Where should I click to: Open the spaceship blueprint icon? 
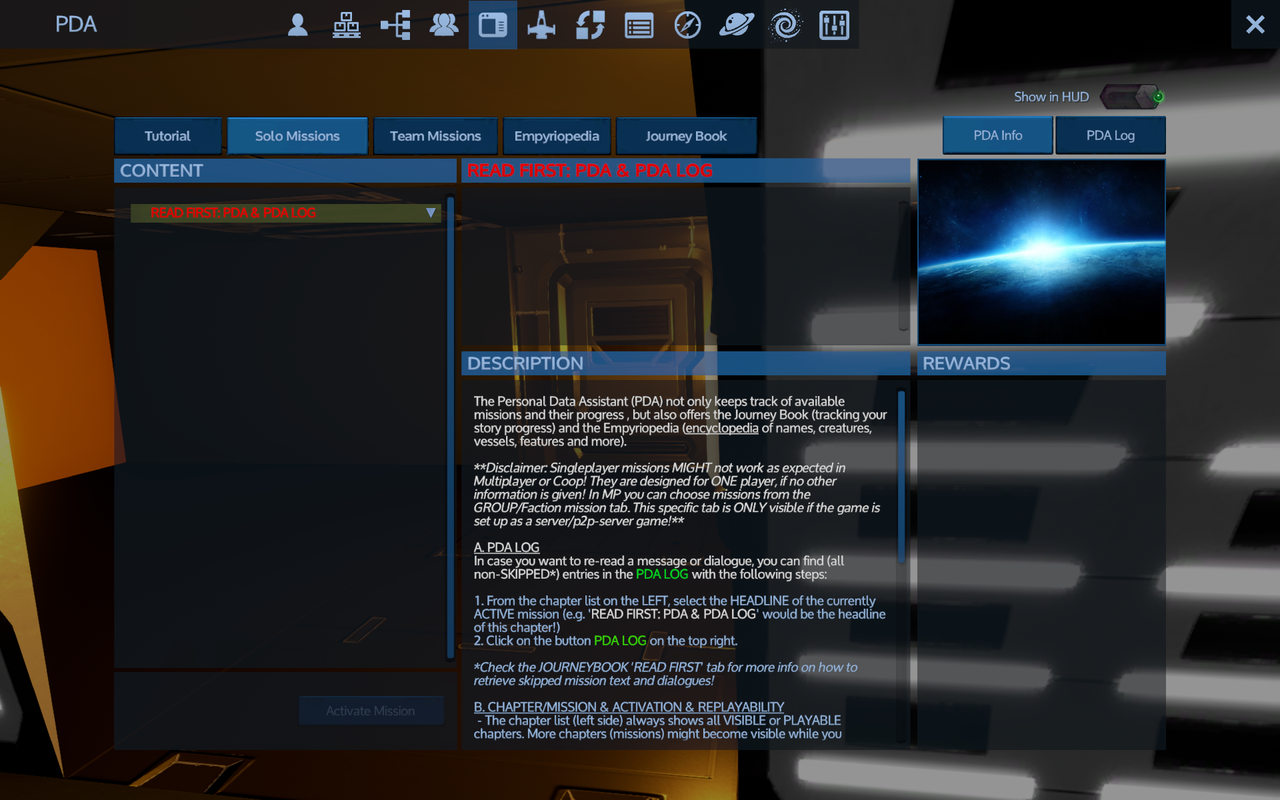pyautogui.click(x=541, y=25)
